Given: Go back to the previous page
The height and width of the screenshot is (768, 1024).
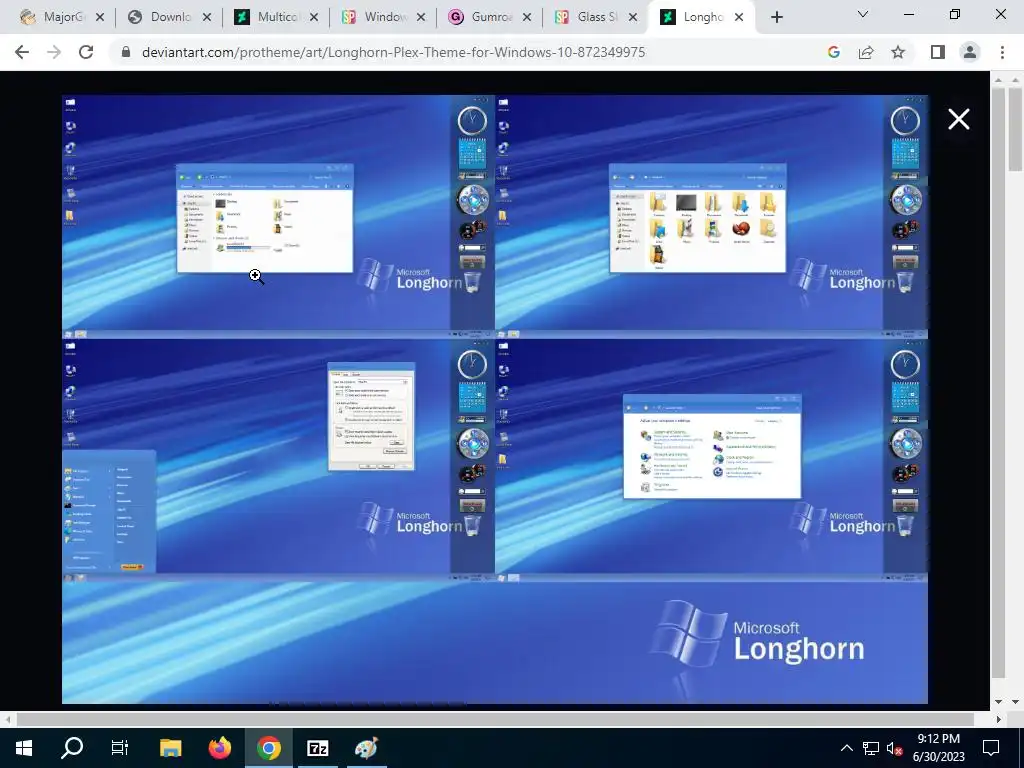Looking at the screenshot, I should coord(22,52).
